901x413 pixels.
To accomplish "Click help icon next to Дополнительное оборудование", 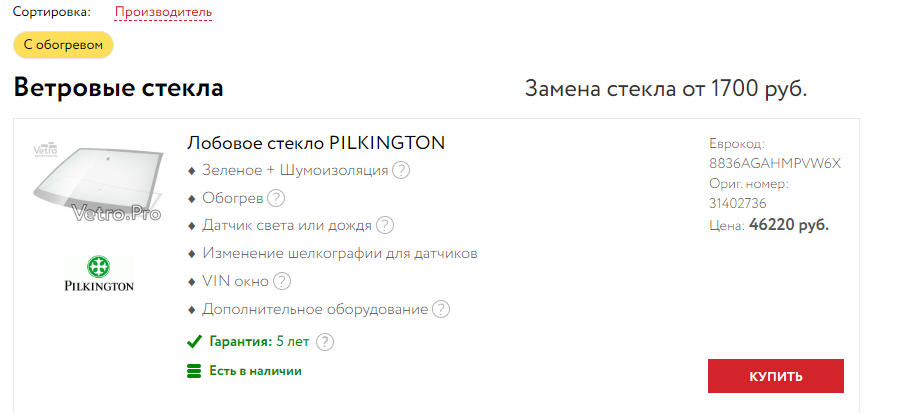I will (x=441, y=310).
